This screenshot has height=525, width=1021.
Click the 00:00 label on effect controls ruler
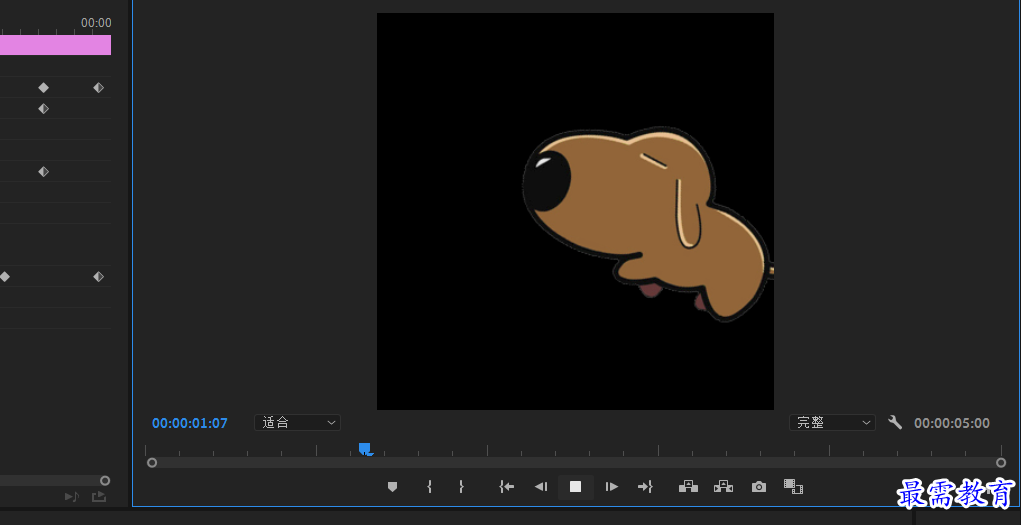click(x=96, y=23)
